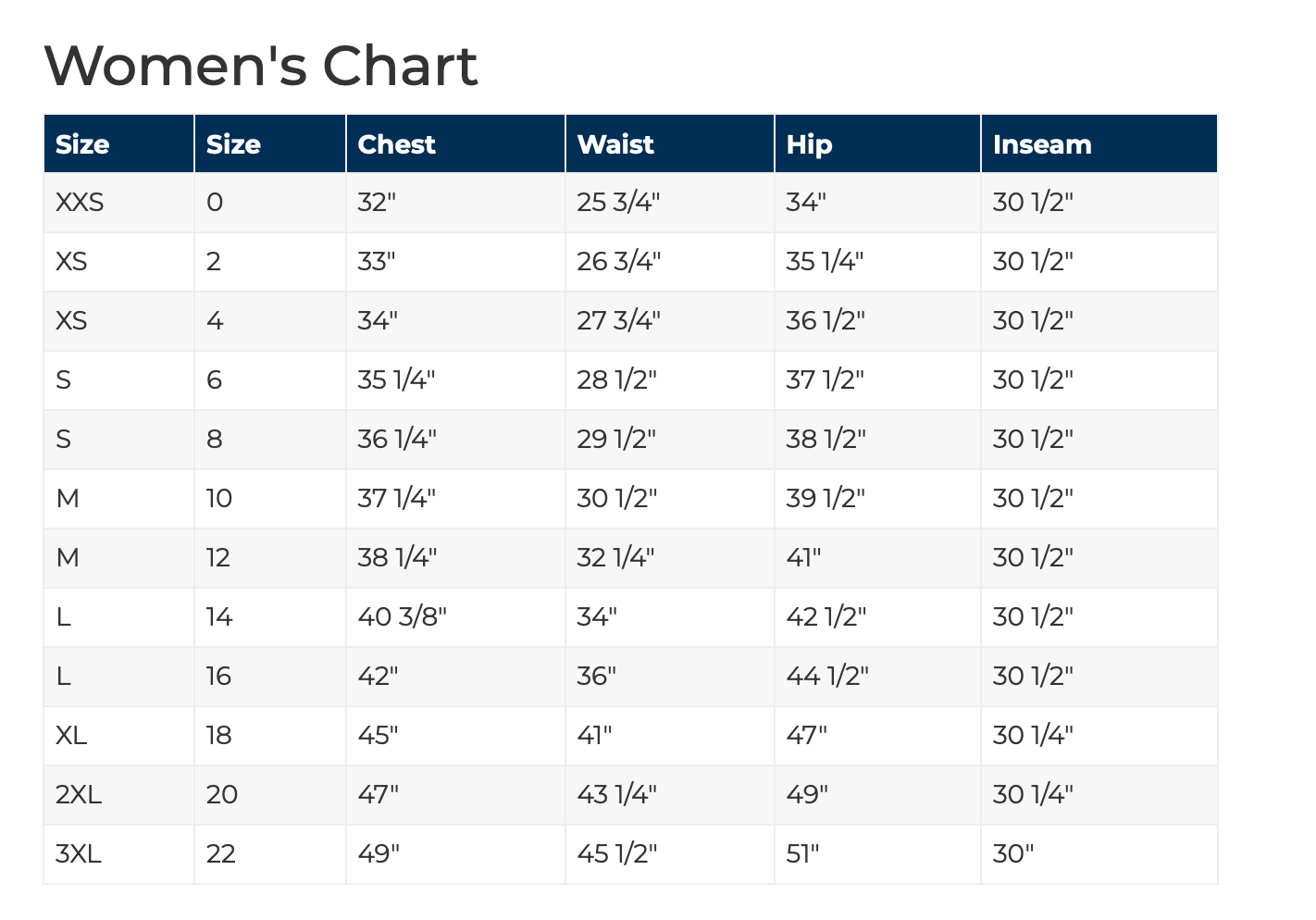Image resolution: width=1316 pixels, height=920 pixels.
Task: Click numeric size 22 cell
Action: click(x=221, y=853)
